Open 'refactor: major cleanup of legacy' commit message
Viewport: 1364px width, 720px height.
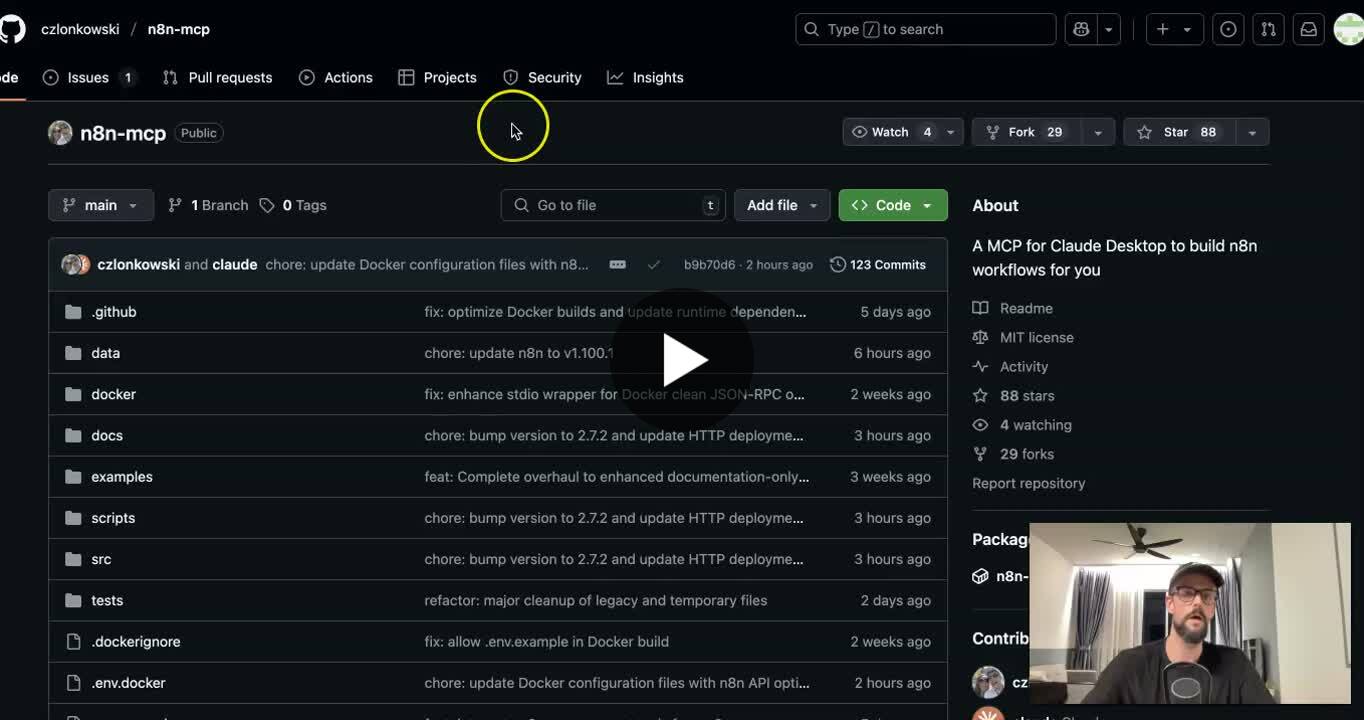pyautogui.click(x=596, y=600)
